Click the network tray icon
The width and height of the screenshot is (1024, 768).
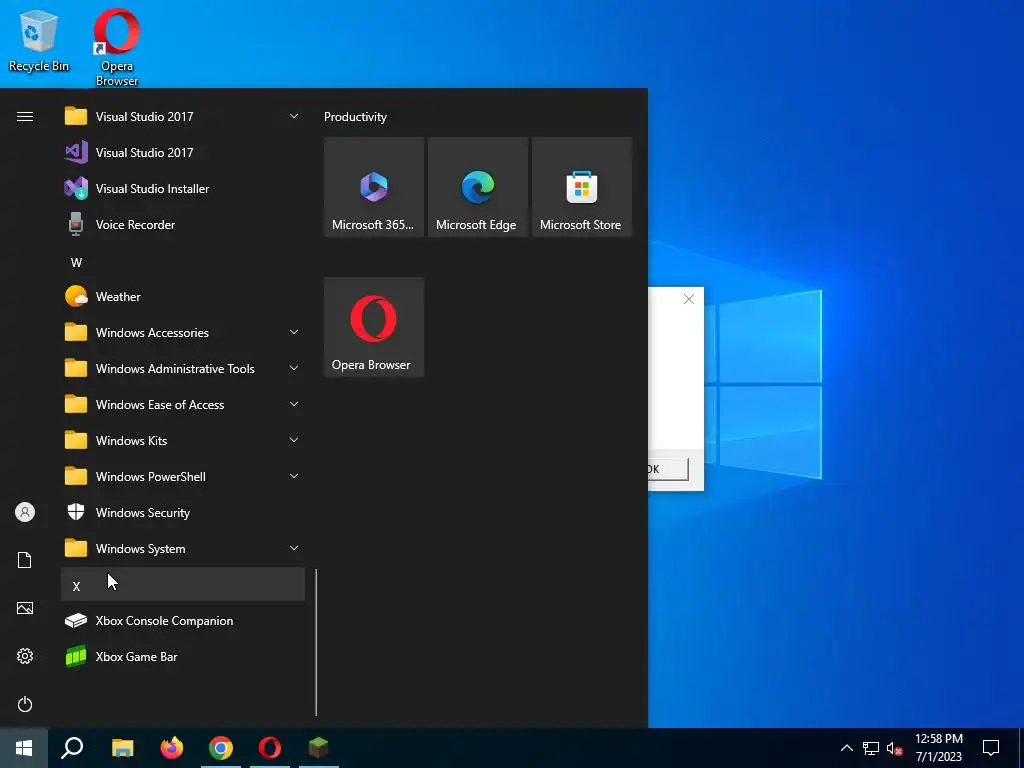871,748
